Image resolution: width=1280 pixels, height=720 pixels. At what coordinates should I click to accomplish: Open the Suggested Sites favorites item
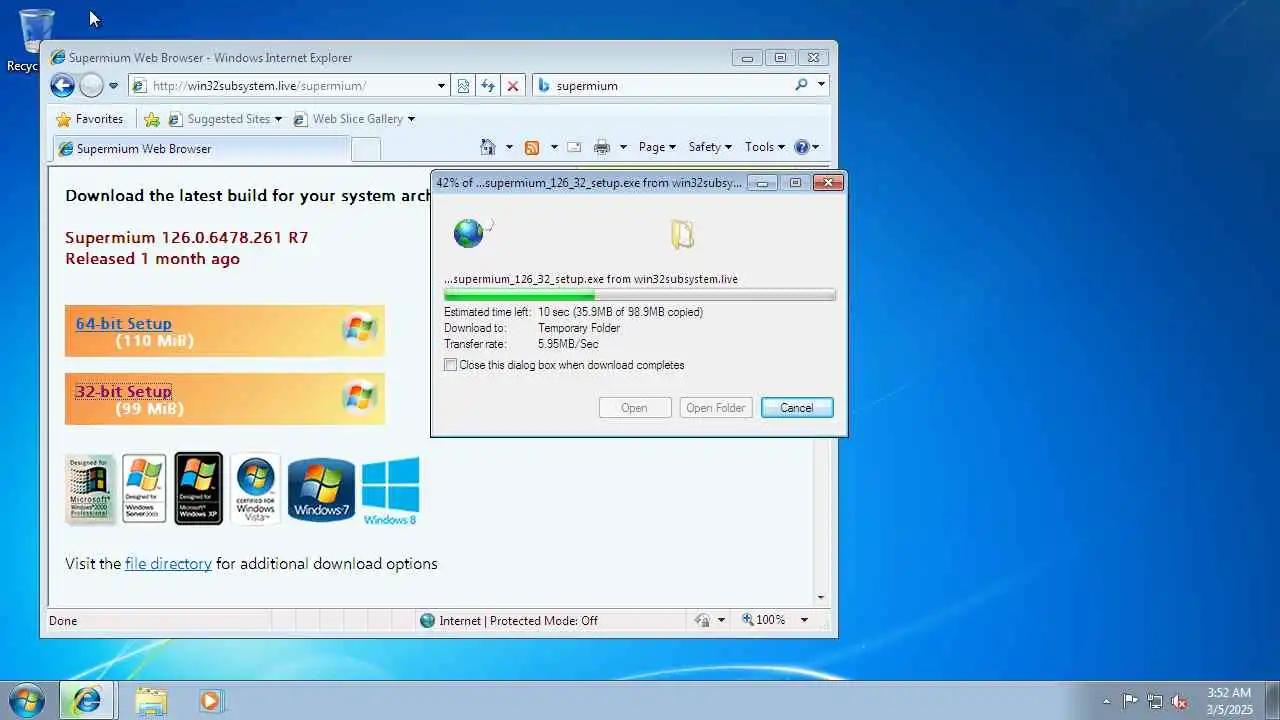click(x=225, y=119)
